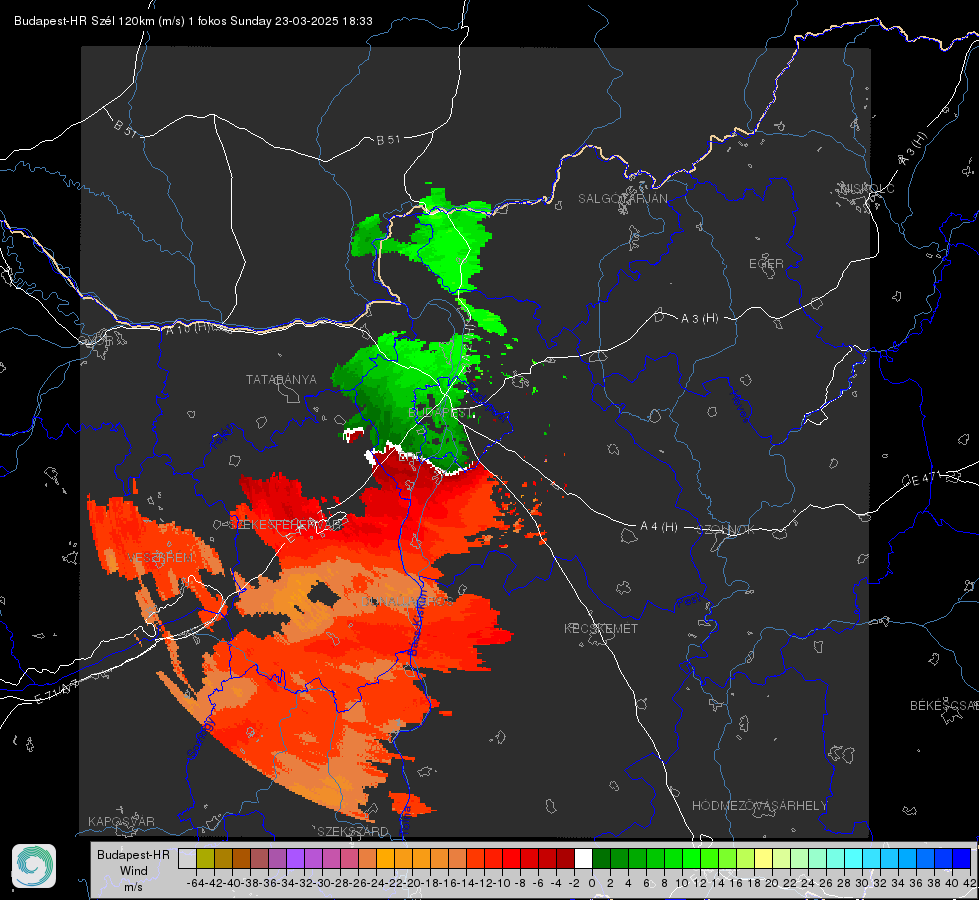Click the '42' value on the legend scale

[x=970, y=883]
